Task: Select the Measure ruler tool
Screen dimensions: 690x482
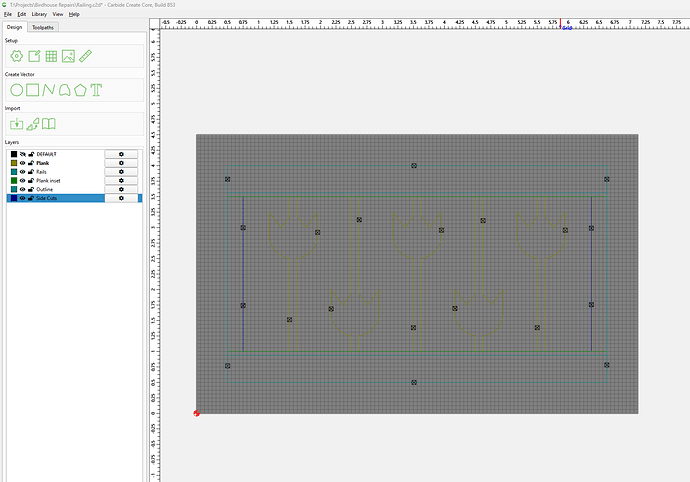Action: point(85,56)
